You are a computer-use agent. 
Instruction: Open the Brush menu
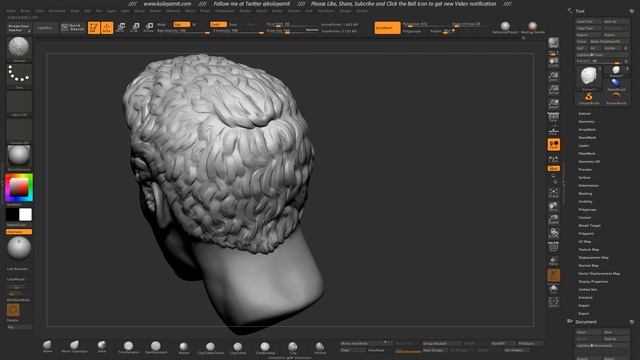pos(25,11)
